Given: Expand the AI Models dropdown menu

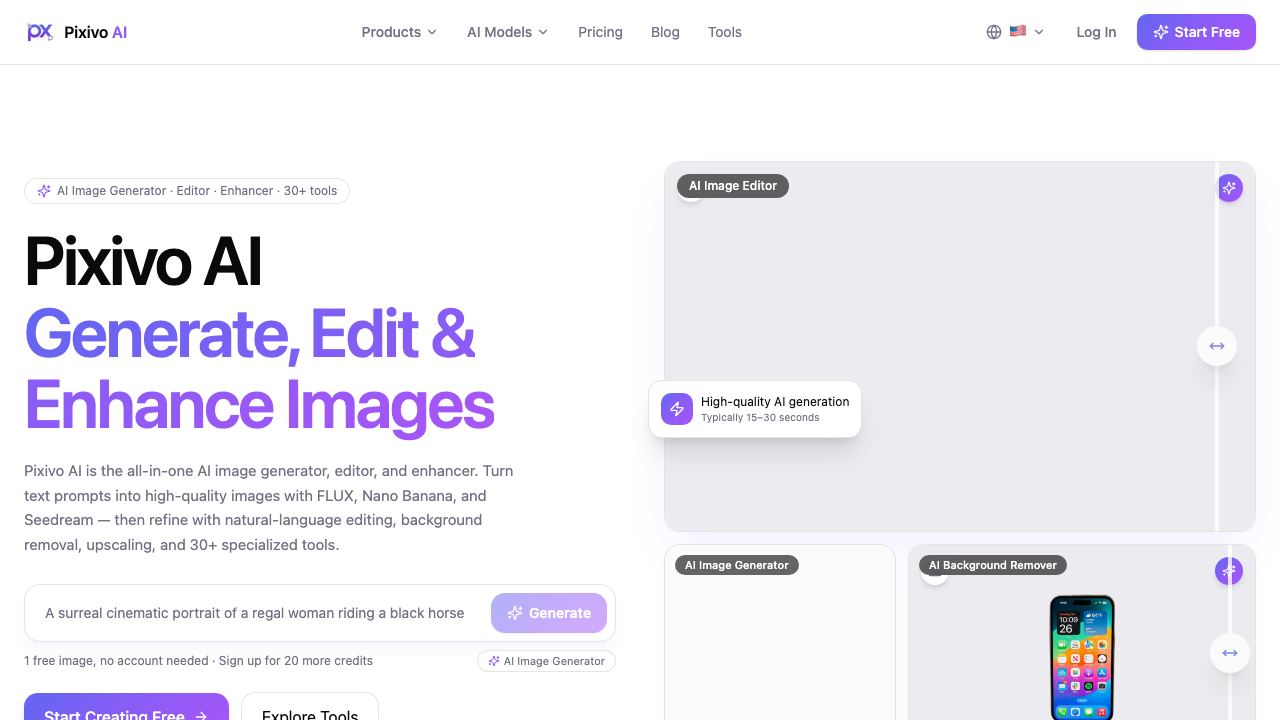Looking at the screenshot, I should [x=508, y=32].
